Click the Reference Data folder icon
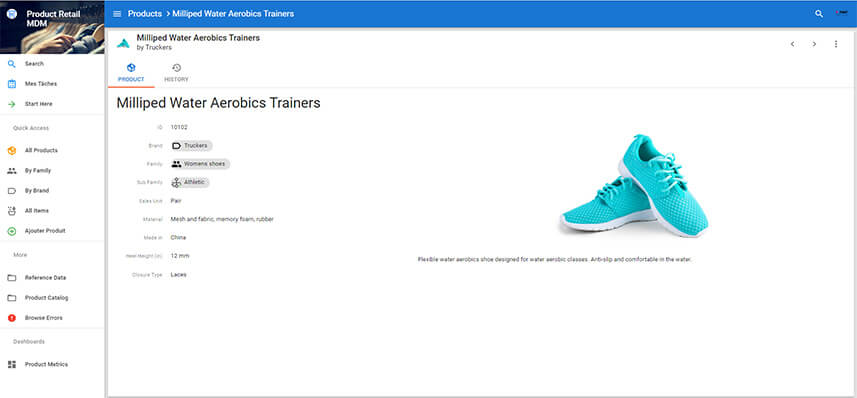857x398 pixels. 11,278
